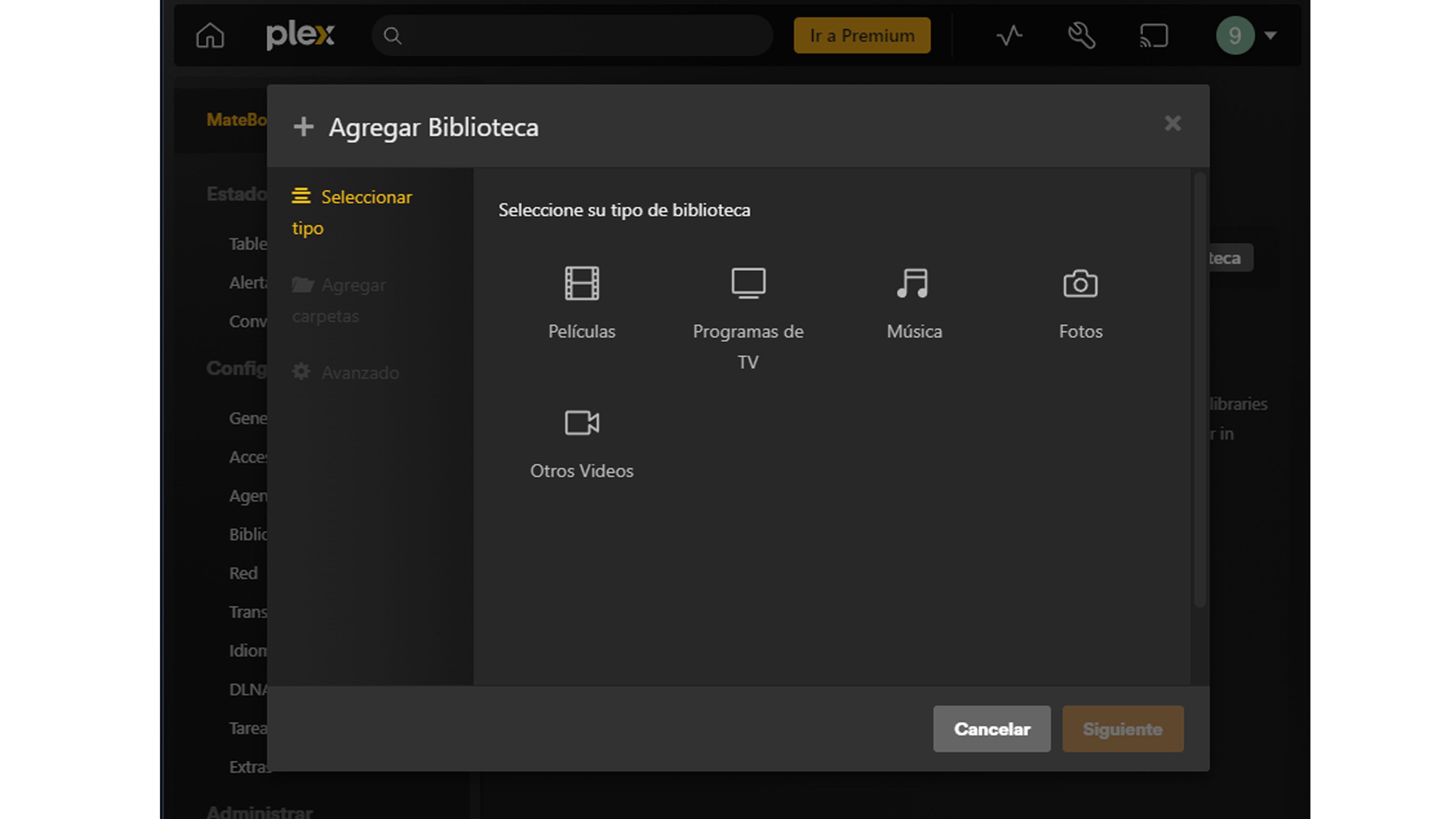Go to the Plex home icon
Image resolution: width=1456 pixels, height=819 pixels.
(210, 36)
